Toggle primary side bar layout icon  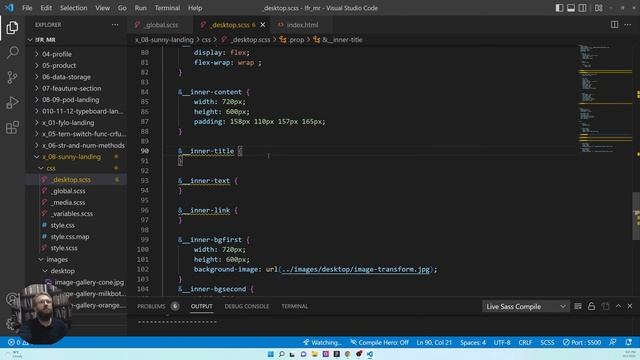tap(560, 8)
